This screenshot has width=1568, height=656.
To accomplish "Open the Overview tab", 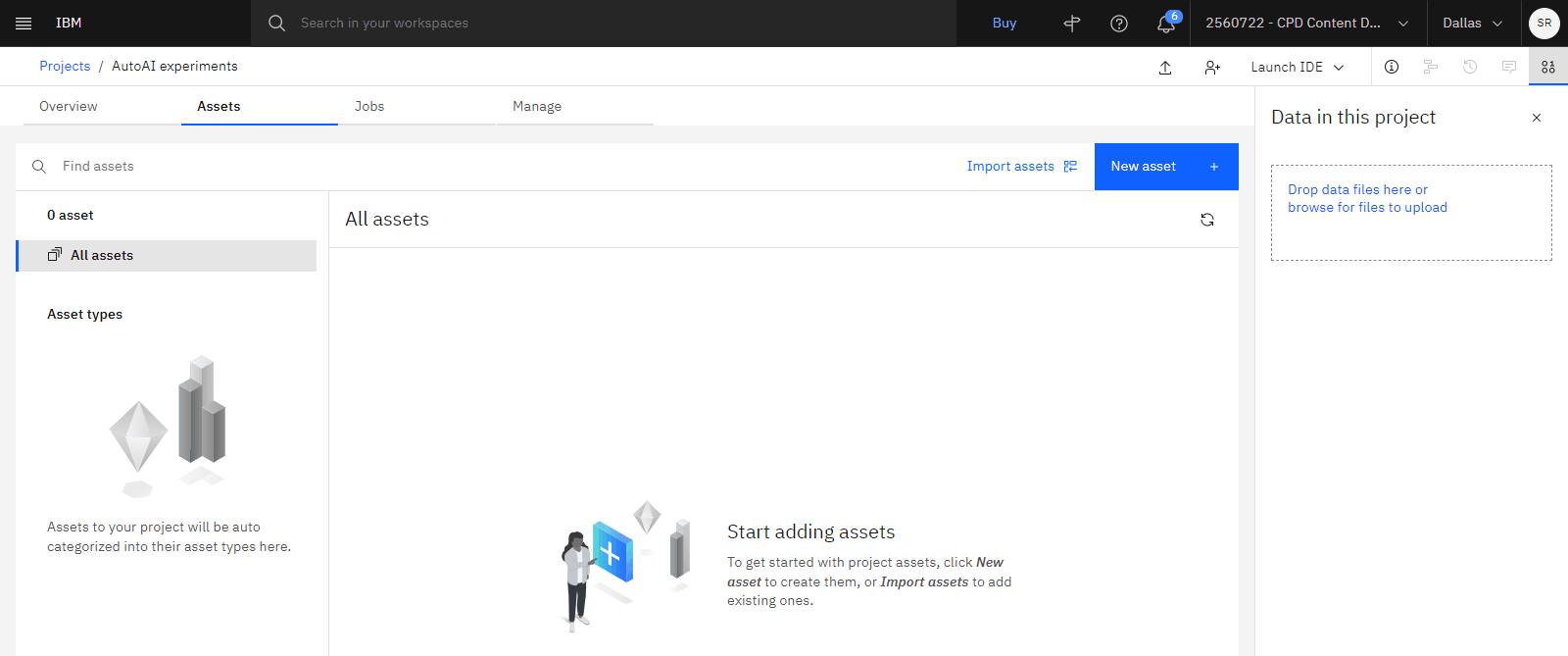I will (x=69, y=106).
